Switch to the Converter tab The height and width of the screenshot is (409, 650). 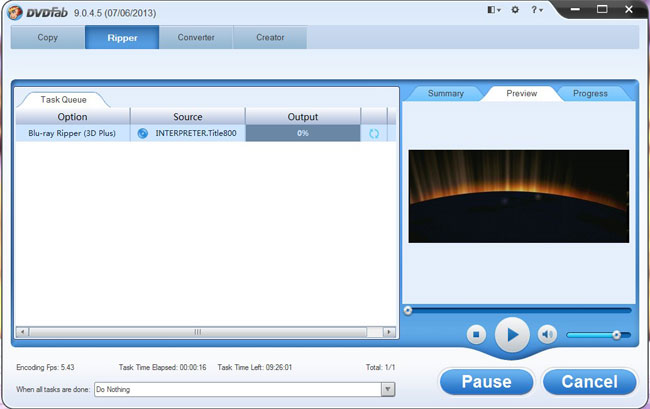(196, 37)
